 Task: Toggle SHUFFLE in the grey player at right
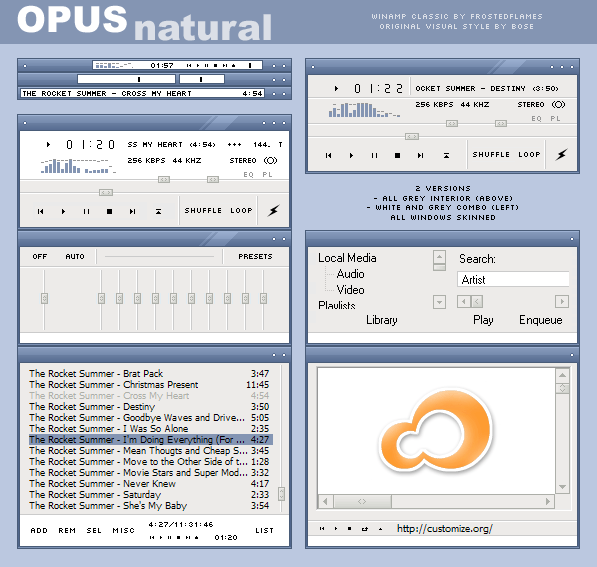coord(491,155)
